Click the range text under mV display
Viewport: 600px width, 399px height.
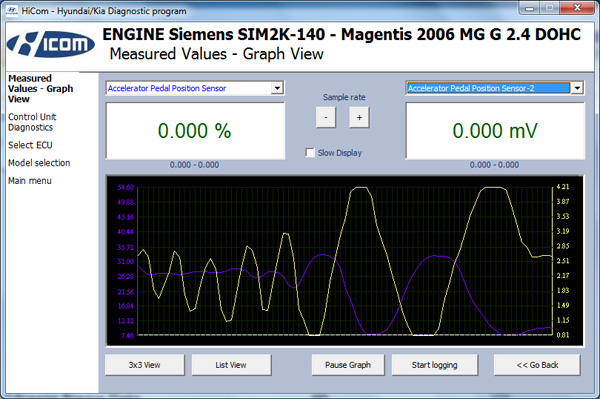coord(494,165)
